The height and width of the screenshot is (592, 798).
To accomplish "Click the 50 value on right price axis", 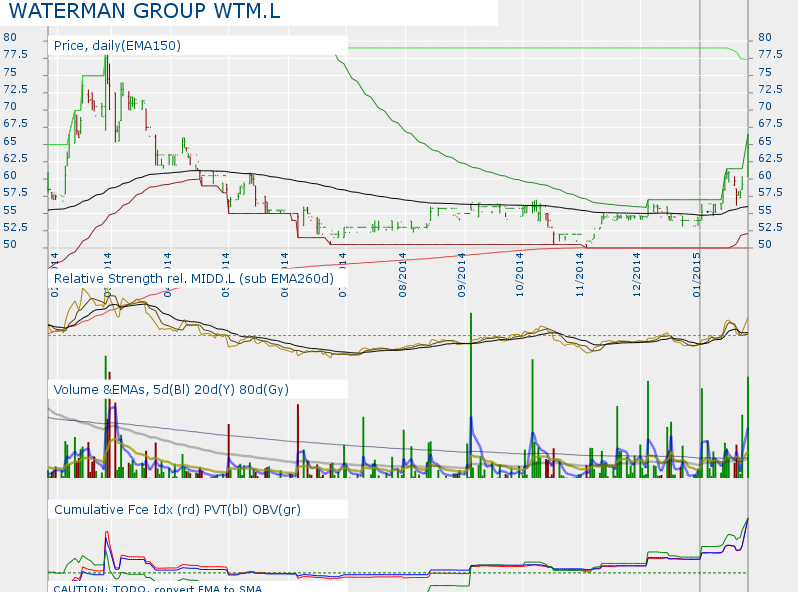I will coord(765,244).
